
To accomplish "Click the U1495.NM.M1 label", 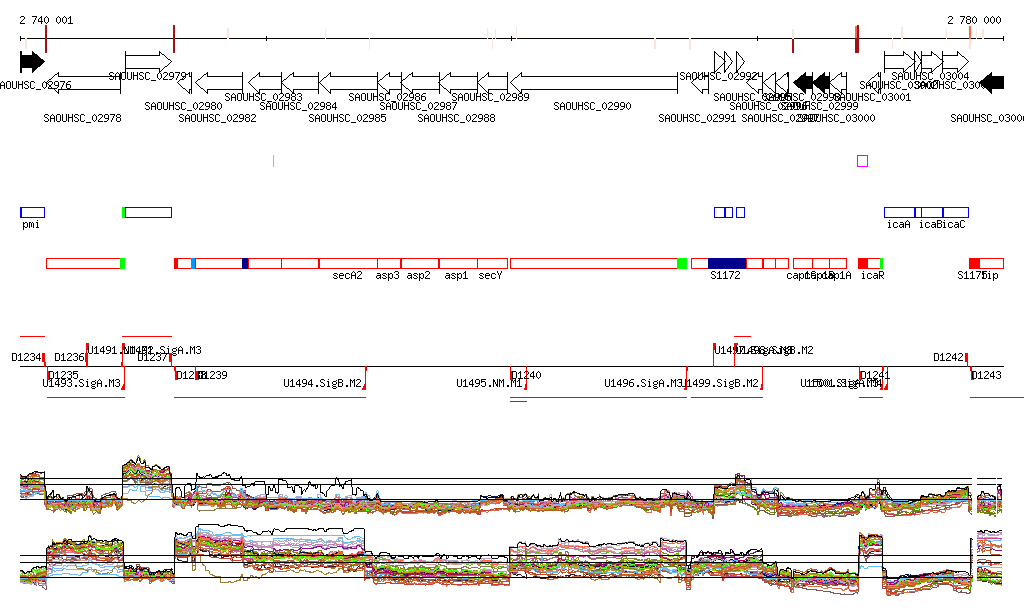I will 490,383.
